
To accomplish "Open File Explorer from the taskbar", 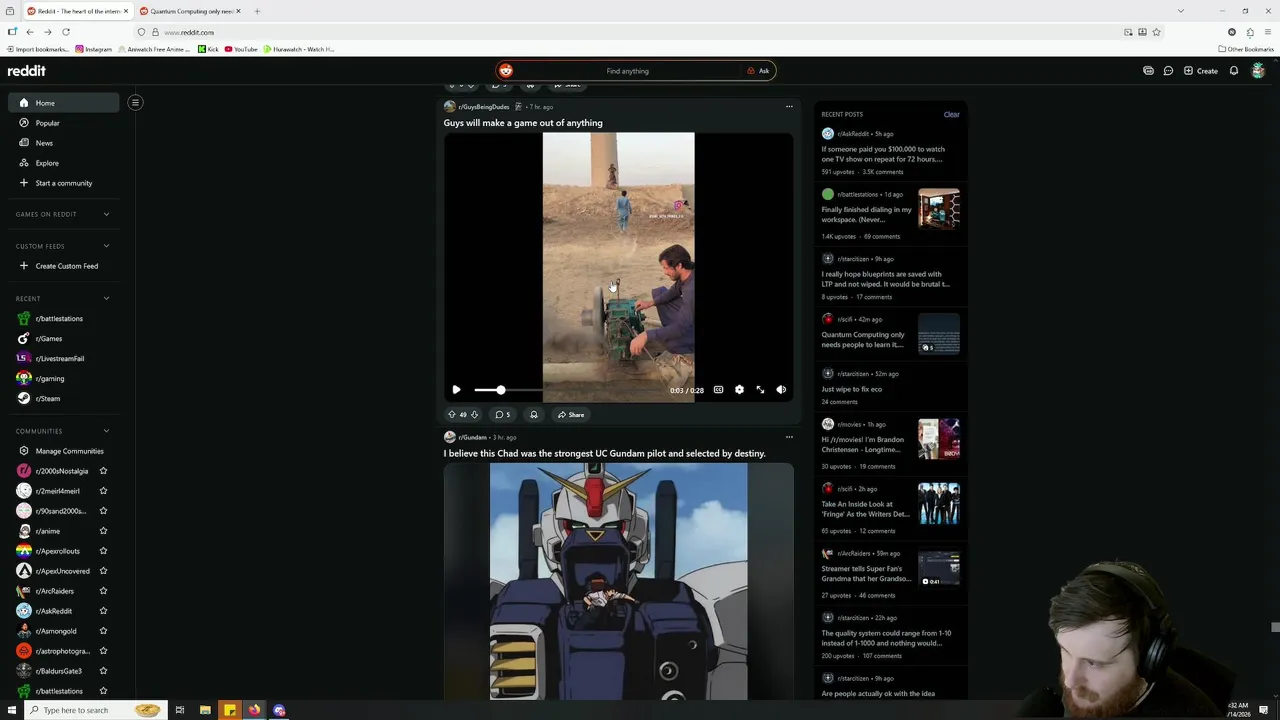I will click(205, 710).
